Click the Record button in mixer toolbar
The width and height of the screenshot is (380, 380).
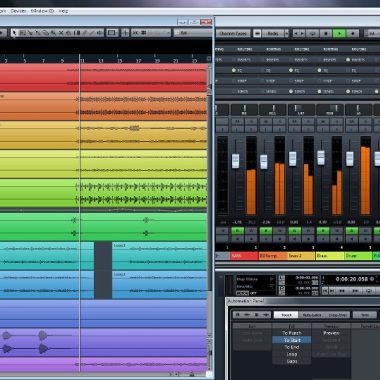point(353,33)
